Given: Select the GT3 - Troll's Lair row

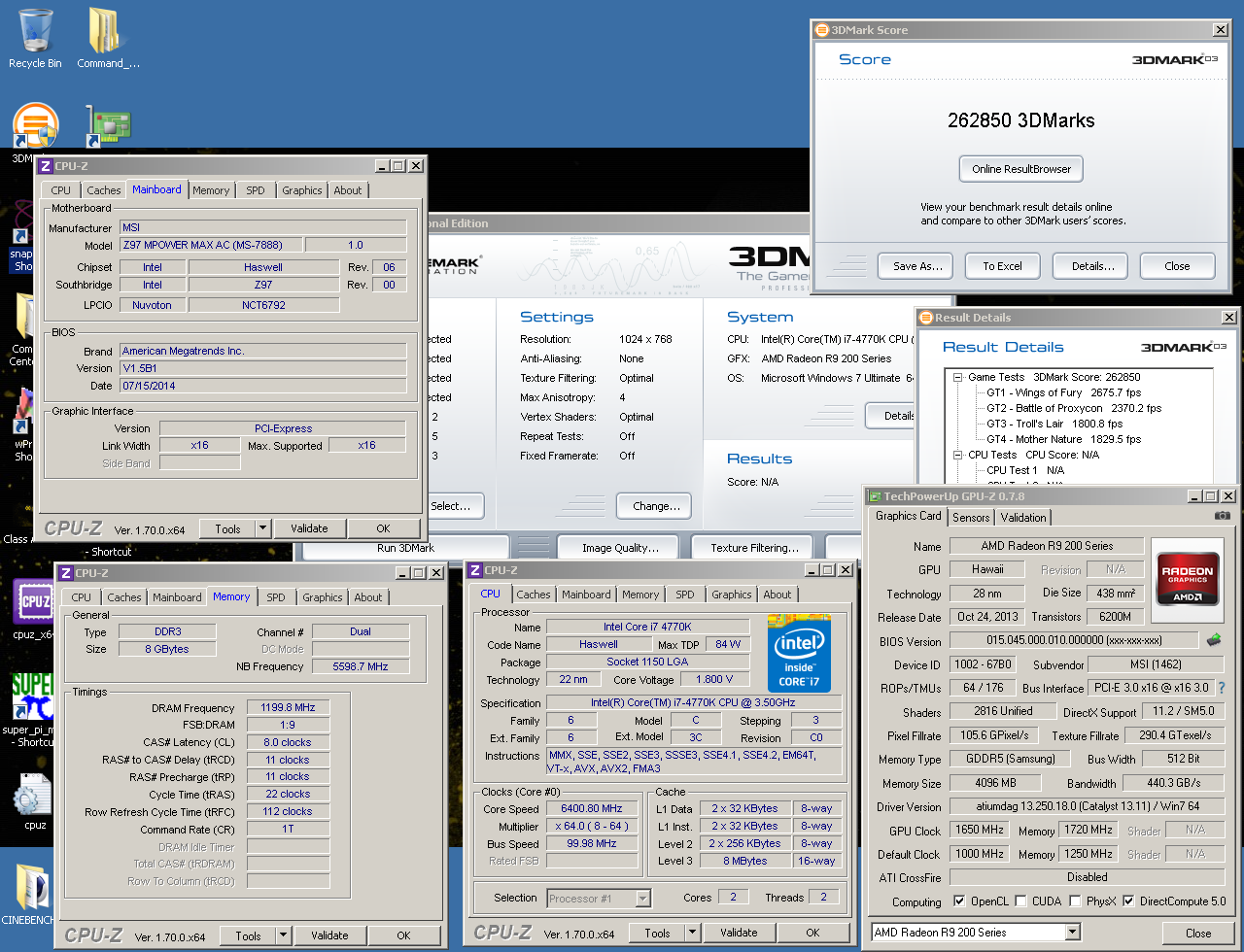Looking at the screenshot, I should click(x=1054, y=424).
